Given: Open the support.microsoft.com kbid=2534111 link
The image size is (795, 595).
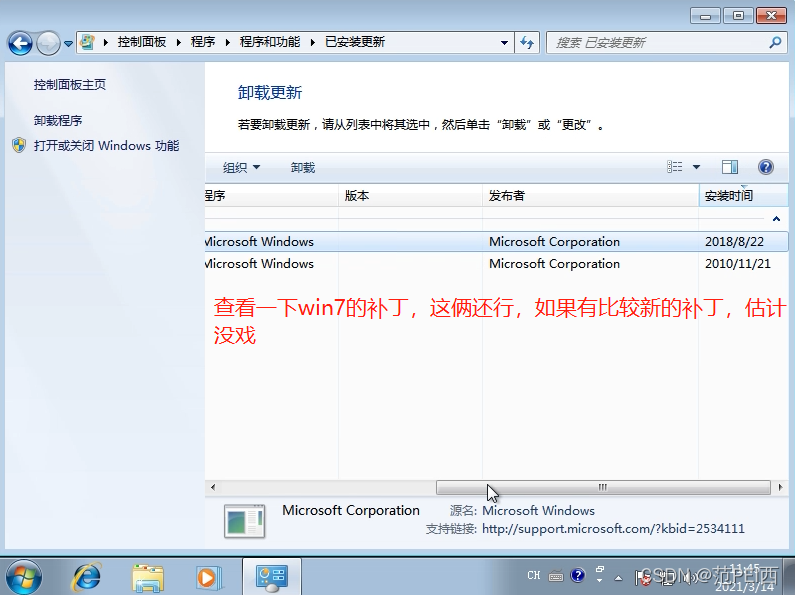Looking at the screenshot, I should coord(613,529).
